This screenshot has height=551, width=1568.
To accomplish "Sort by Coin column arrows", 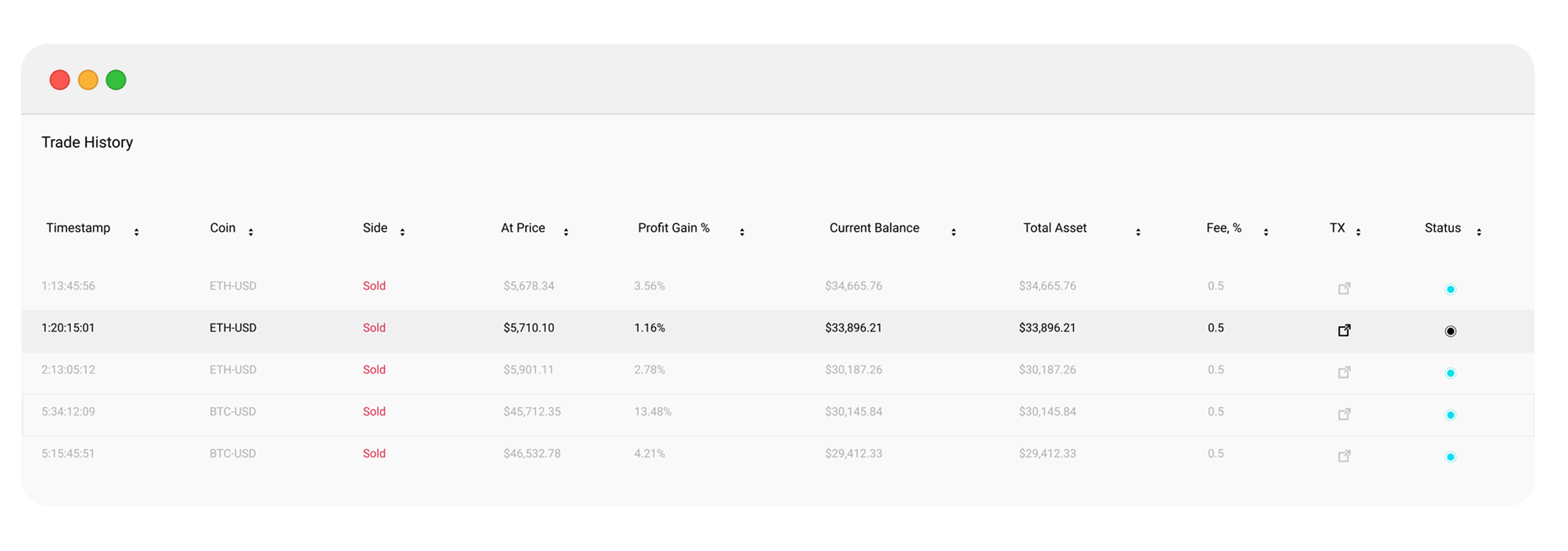I will 250,232.
